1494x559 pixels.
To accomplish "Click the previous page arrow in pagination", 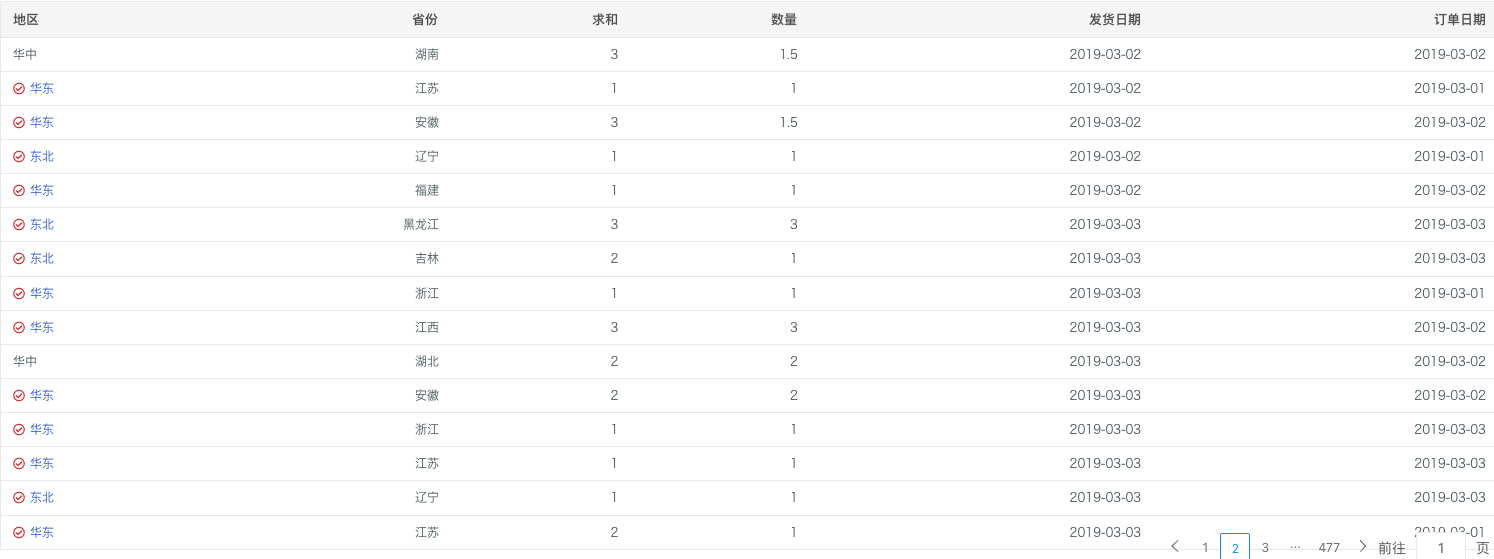I will pos(1175,547).
